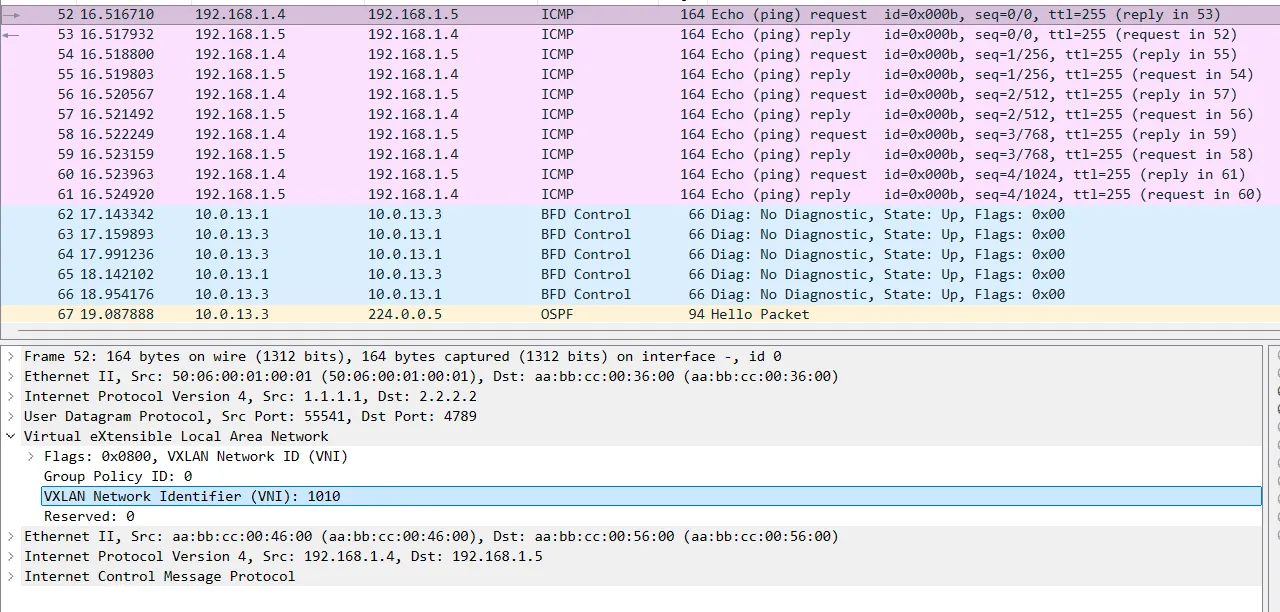Expand inner Ethernet II header from aa:bb:cc:00:46:00
Image resolution: width=1280 pixels, height=612 pixels.
point(11,537)
